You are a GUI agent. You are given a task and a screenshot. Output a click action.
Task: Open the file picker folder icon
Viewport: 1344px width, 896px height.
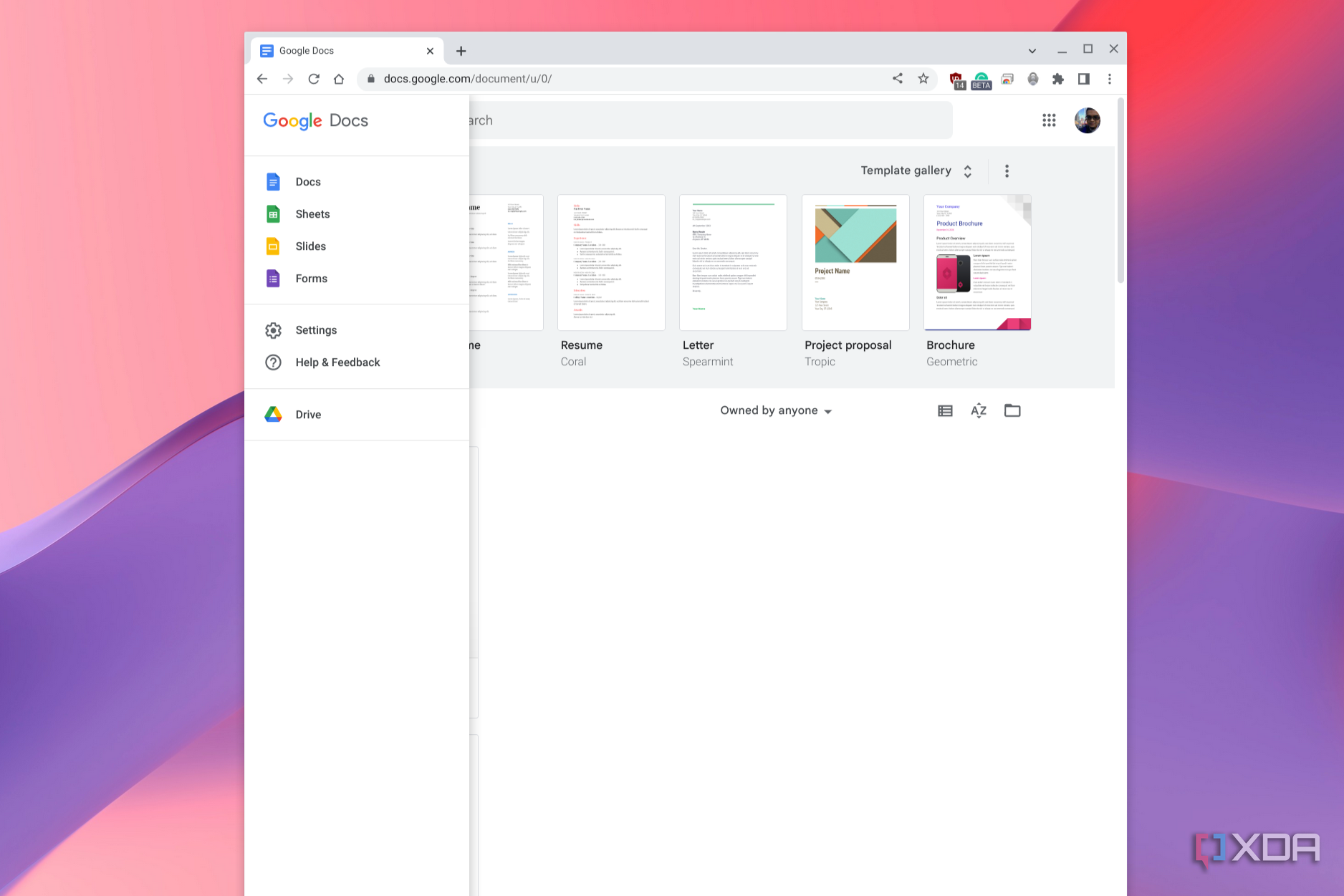click(x=1012, y=410)
